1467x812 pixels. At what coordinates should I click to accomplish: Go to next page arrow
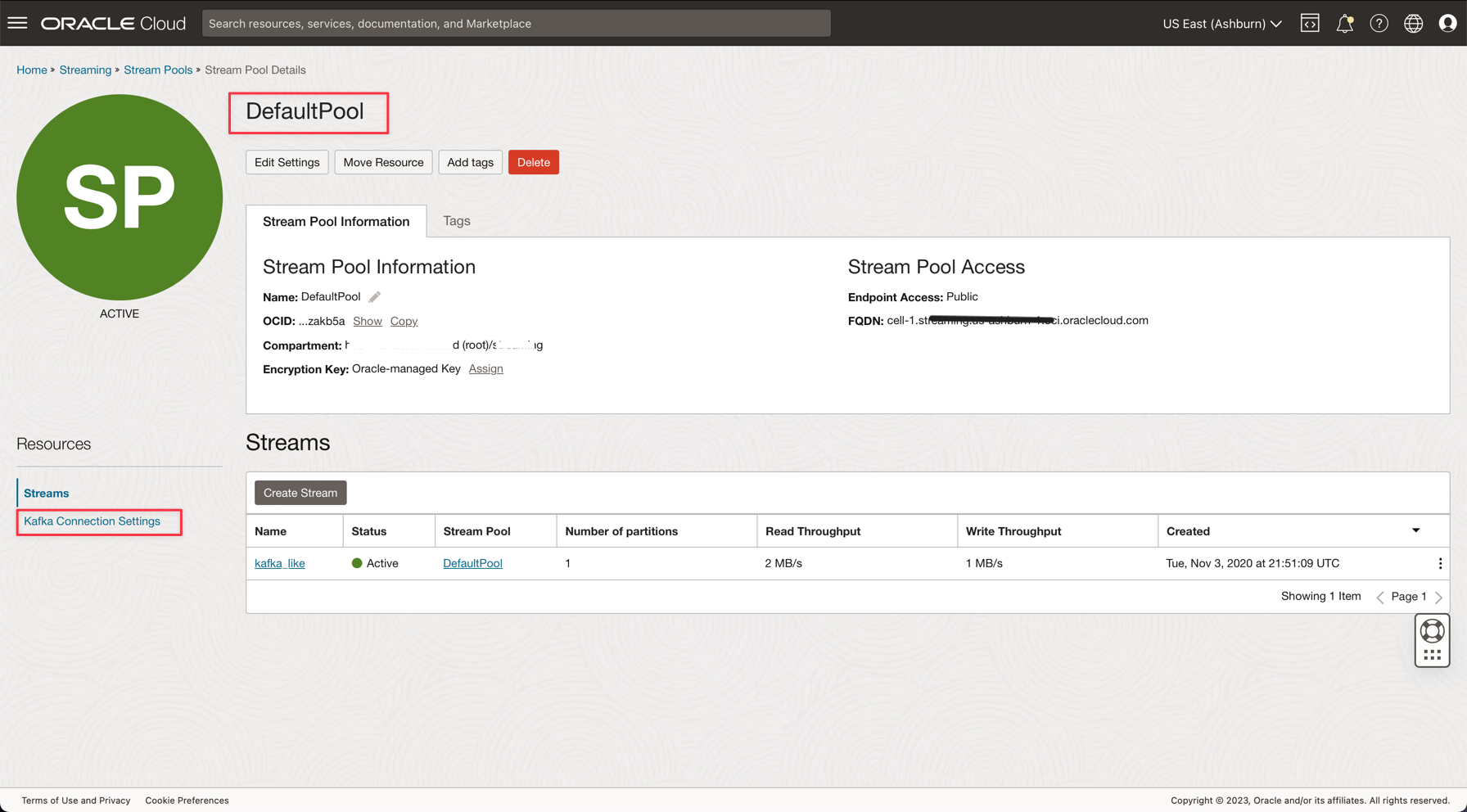coord(1438,597)
